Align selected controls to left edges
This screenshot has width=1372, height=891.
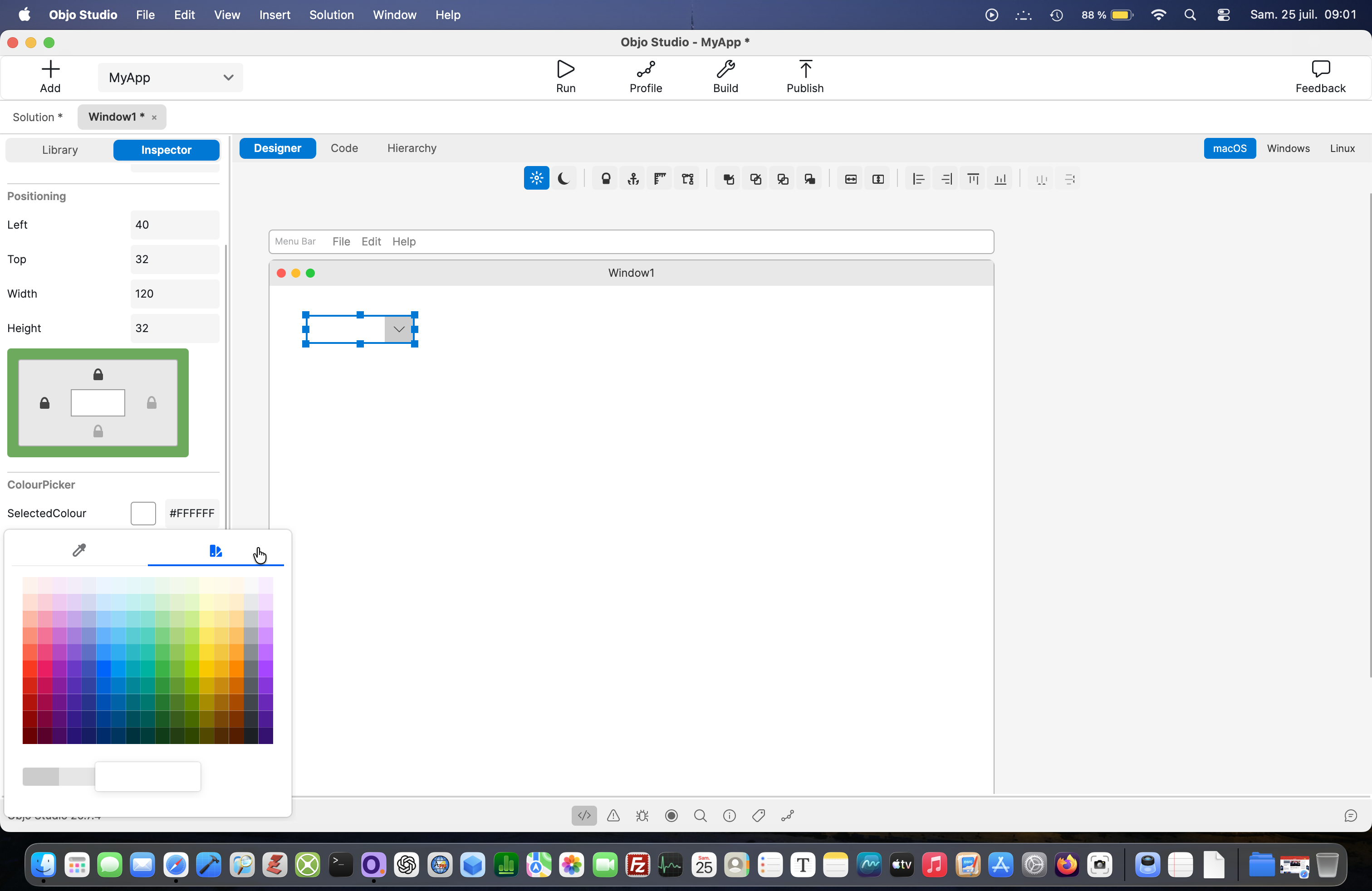(919, 179)
